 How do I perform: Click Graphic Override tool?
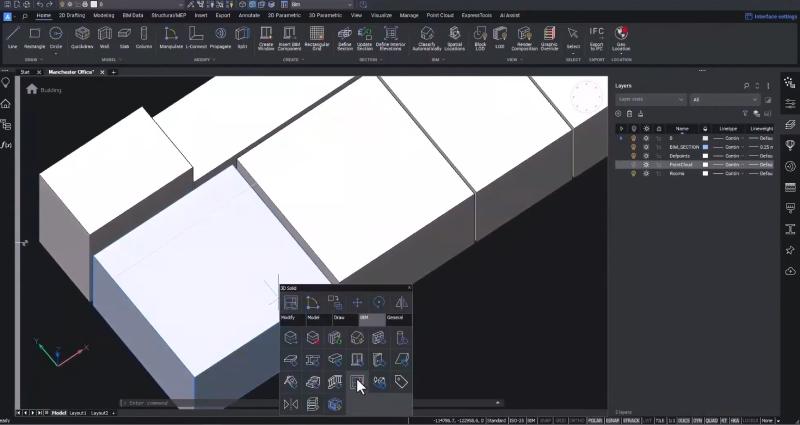549,39
